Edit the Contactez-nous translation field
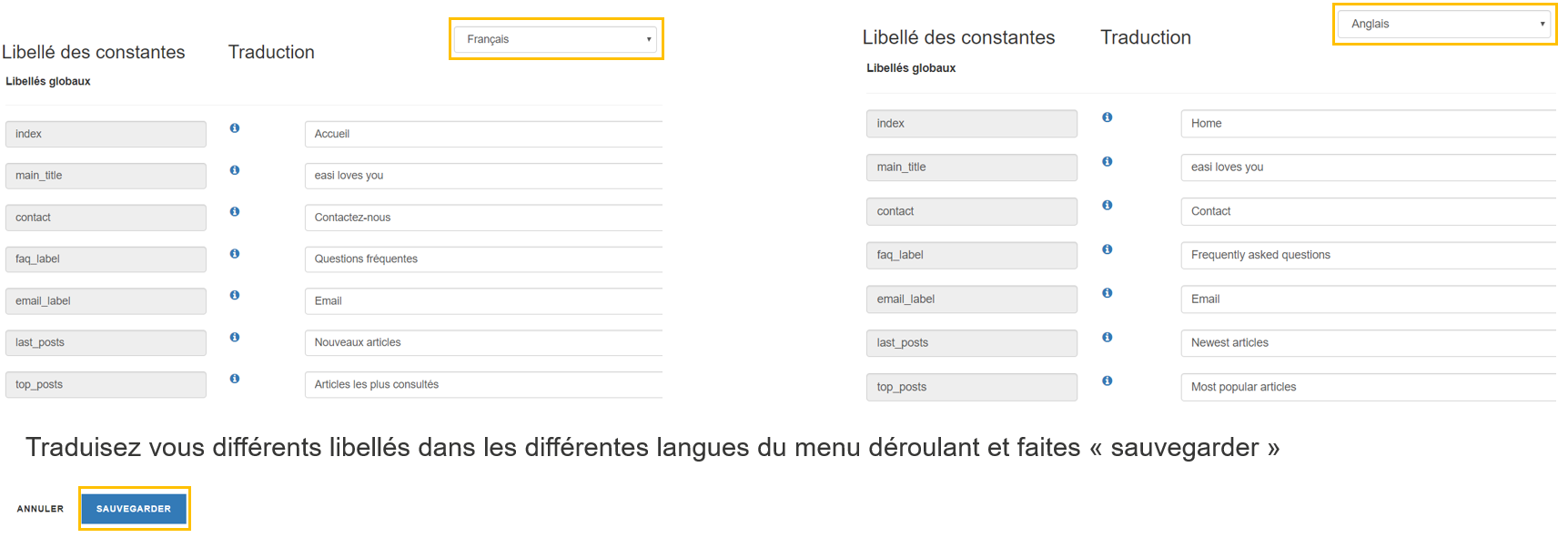The width and height of the screenshot is (1568, 538). pos(482,218)
